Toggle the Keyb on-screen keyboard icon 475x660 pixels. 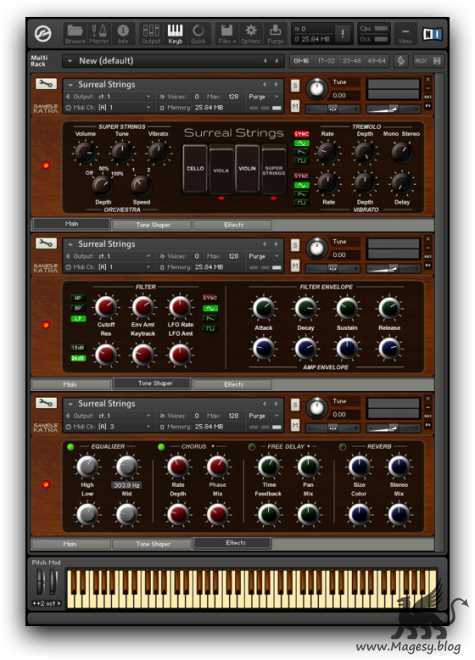(x=175, y=34)
